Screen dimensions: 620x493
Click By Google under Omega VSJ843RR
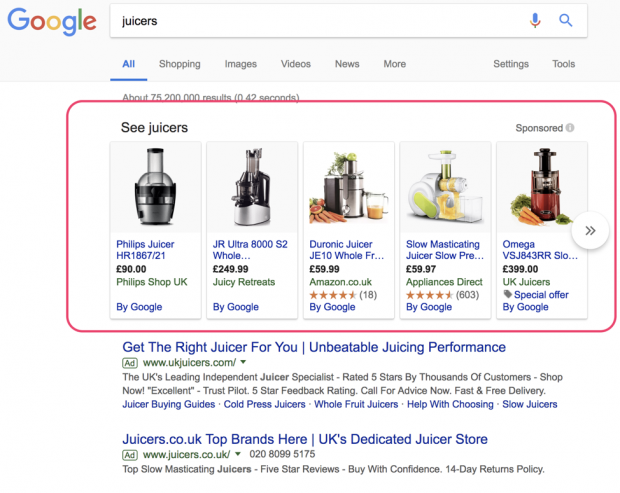(x=525, y=307)
